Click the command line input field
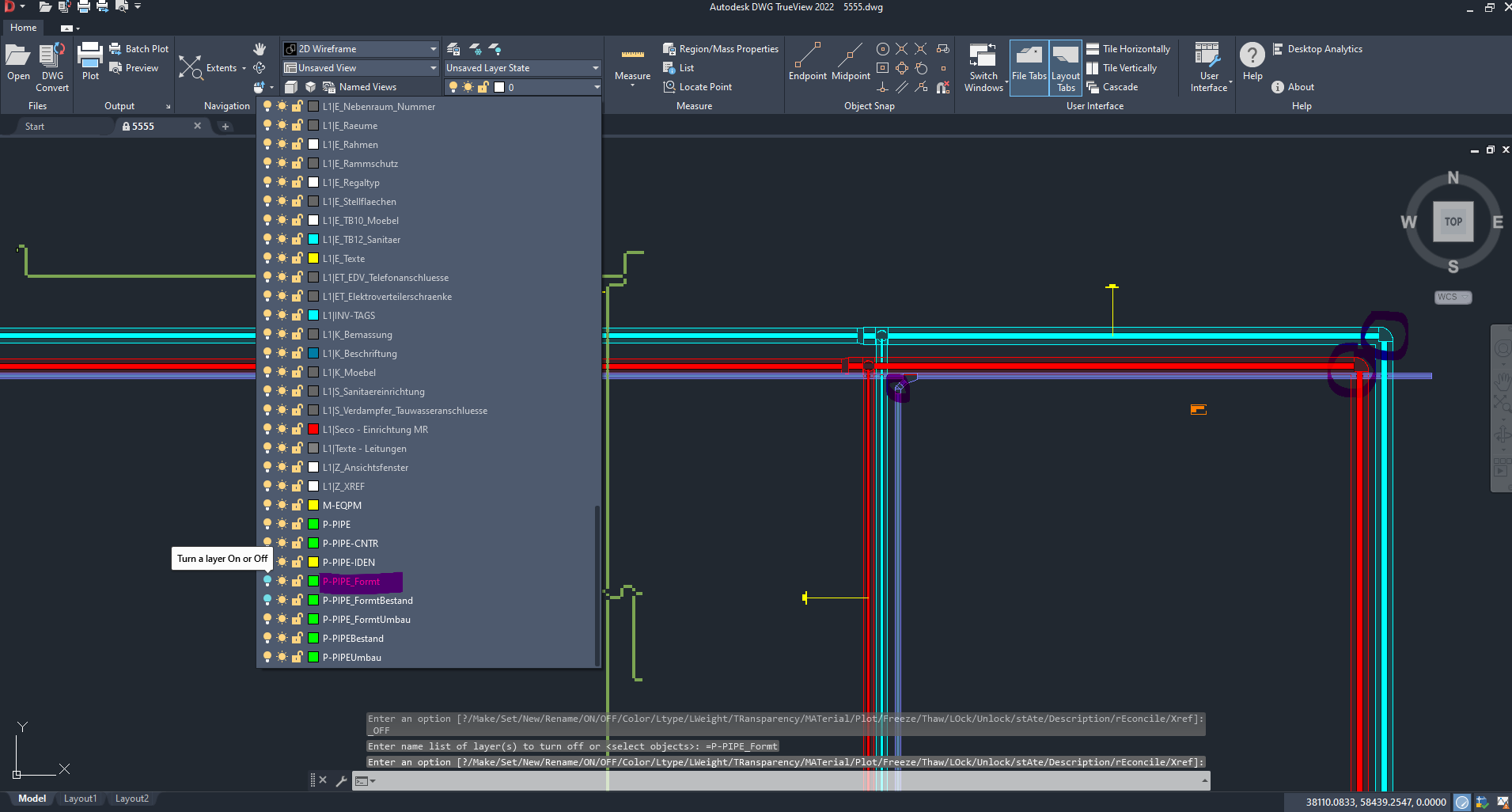1512x812 pixels. [x=783, y=781]
